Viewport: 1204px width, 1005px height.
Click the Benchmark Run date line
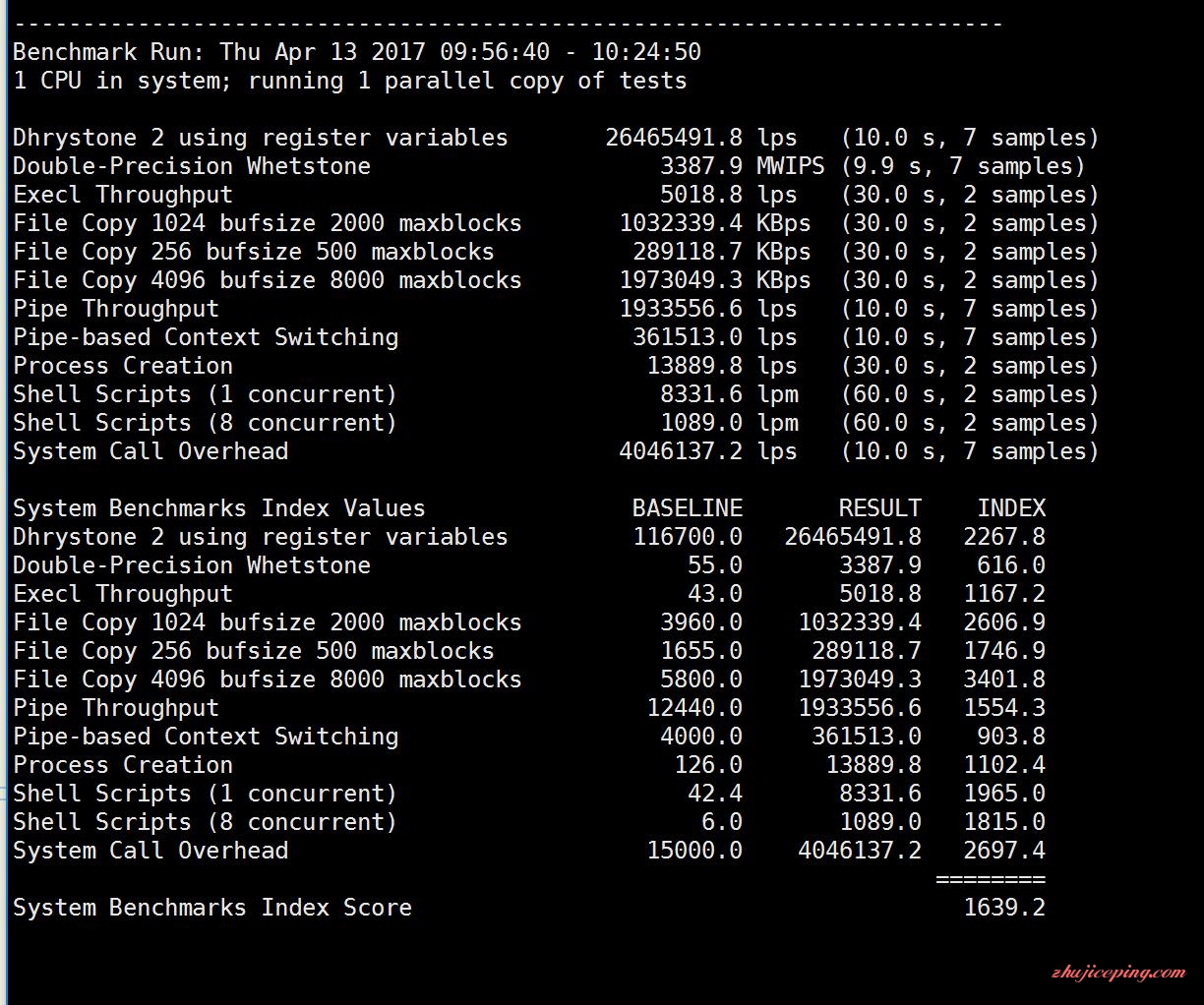[357, 52]
